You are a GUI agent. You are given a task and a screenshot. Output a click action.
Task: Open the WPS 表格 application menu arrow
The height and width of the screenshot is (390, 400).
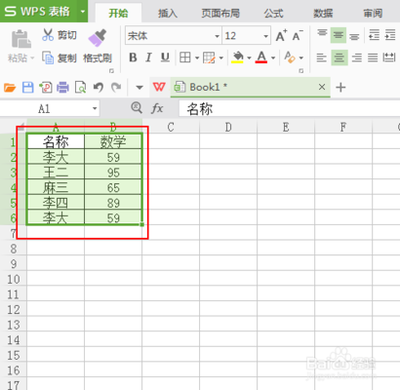click(82, 11)
